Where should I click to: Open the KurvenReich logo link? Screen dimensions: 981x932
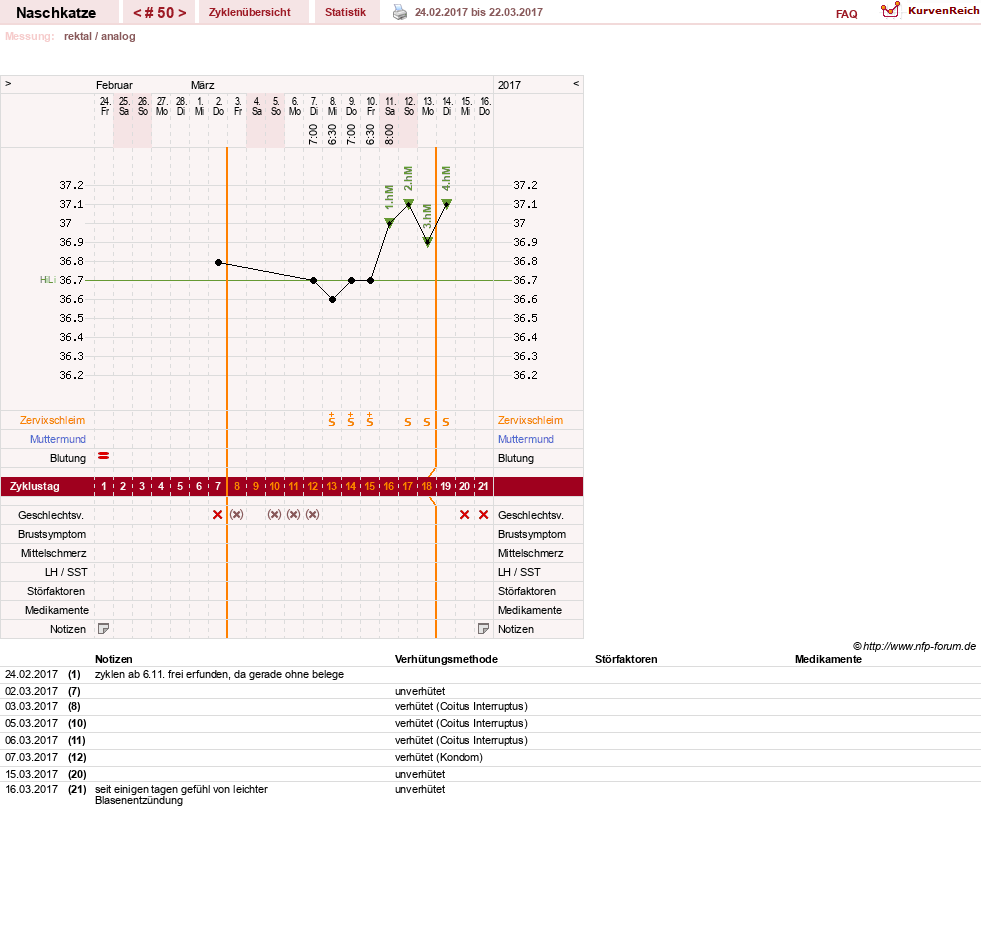click(x=929, y=11)
